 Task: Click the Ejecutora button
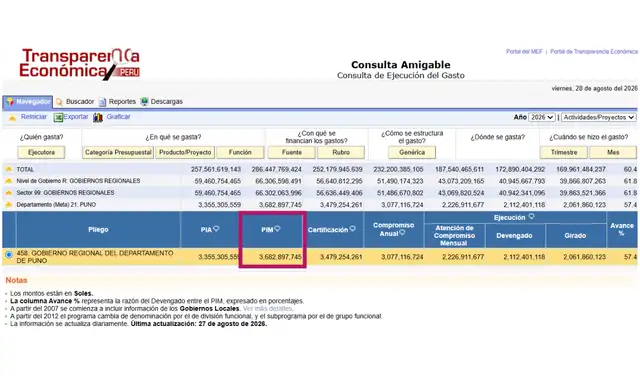(41, 152)
